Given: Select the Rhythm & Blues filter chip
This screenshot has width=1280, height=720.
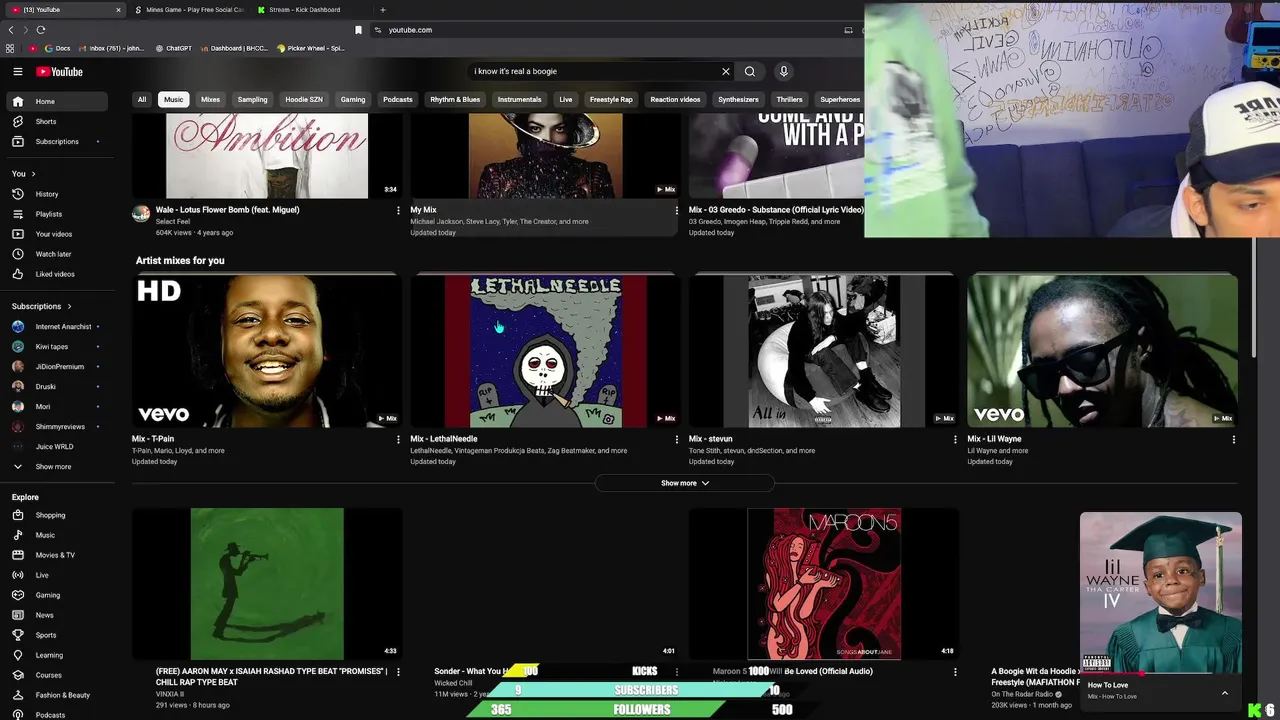Looking at the screenshot, I should (455, 99).
